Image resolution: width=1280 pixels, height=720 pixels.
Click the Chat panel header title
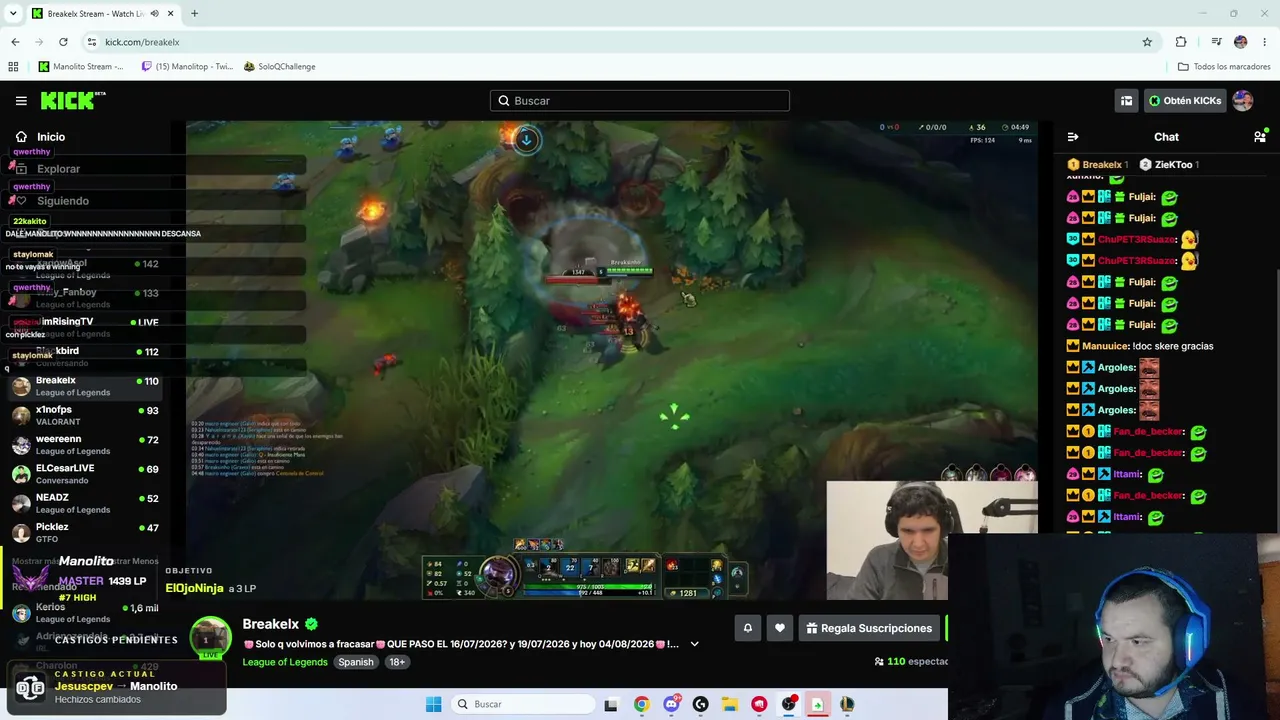[x=1166, y=137]
